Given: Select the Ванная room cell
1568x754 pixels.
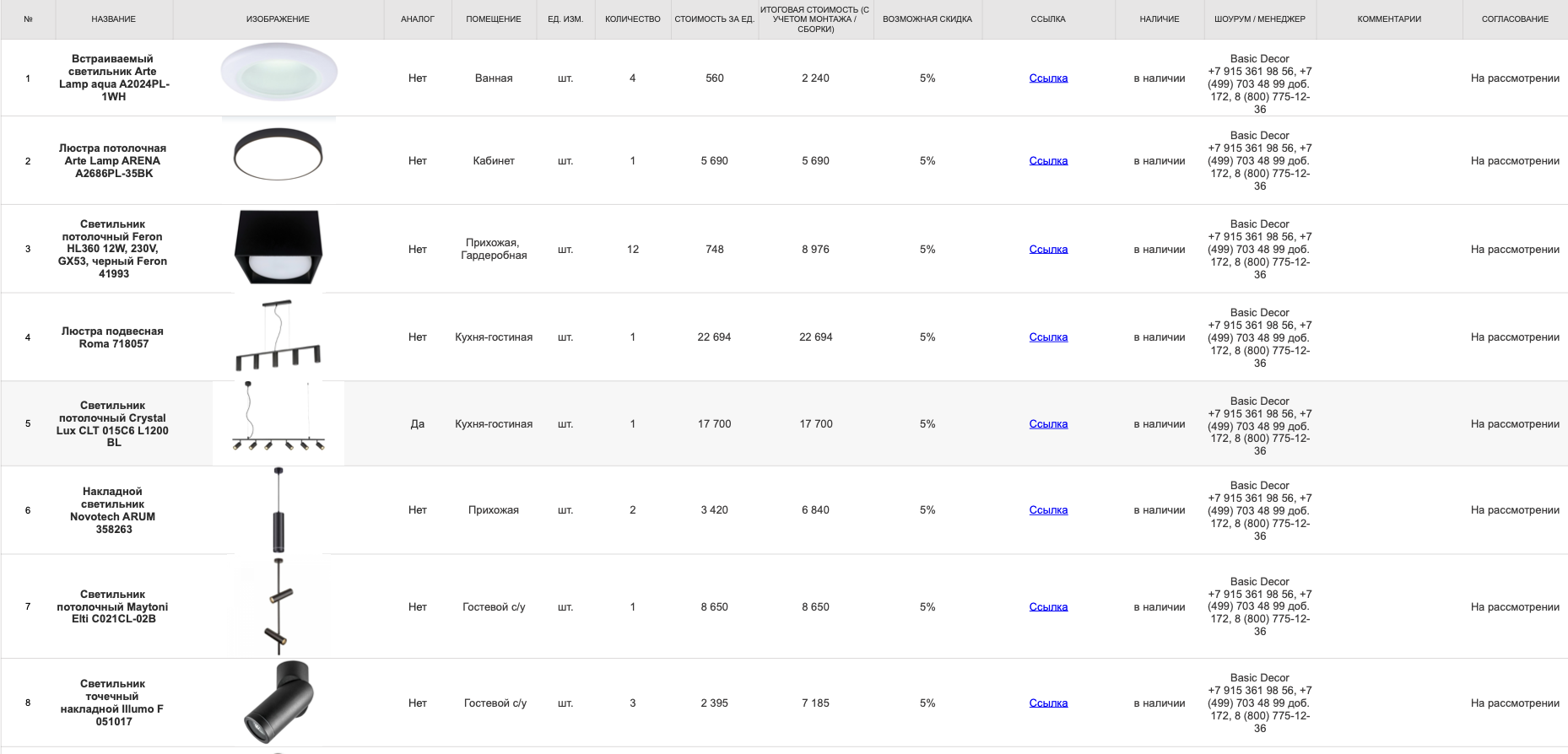Looking at the screenshot, I should point(494,78).
